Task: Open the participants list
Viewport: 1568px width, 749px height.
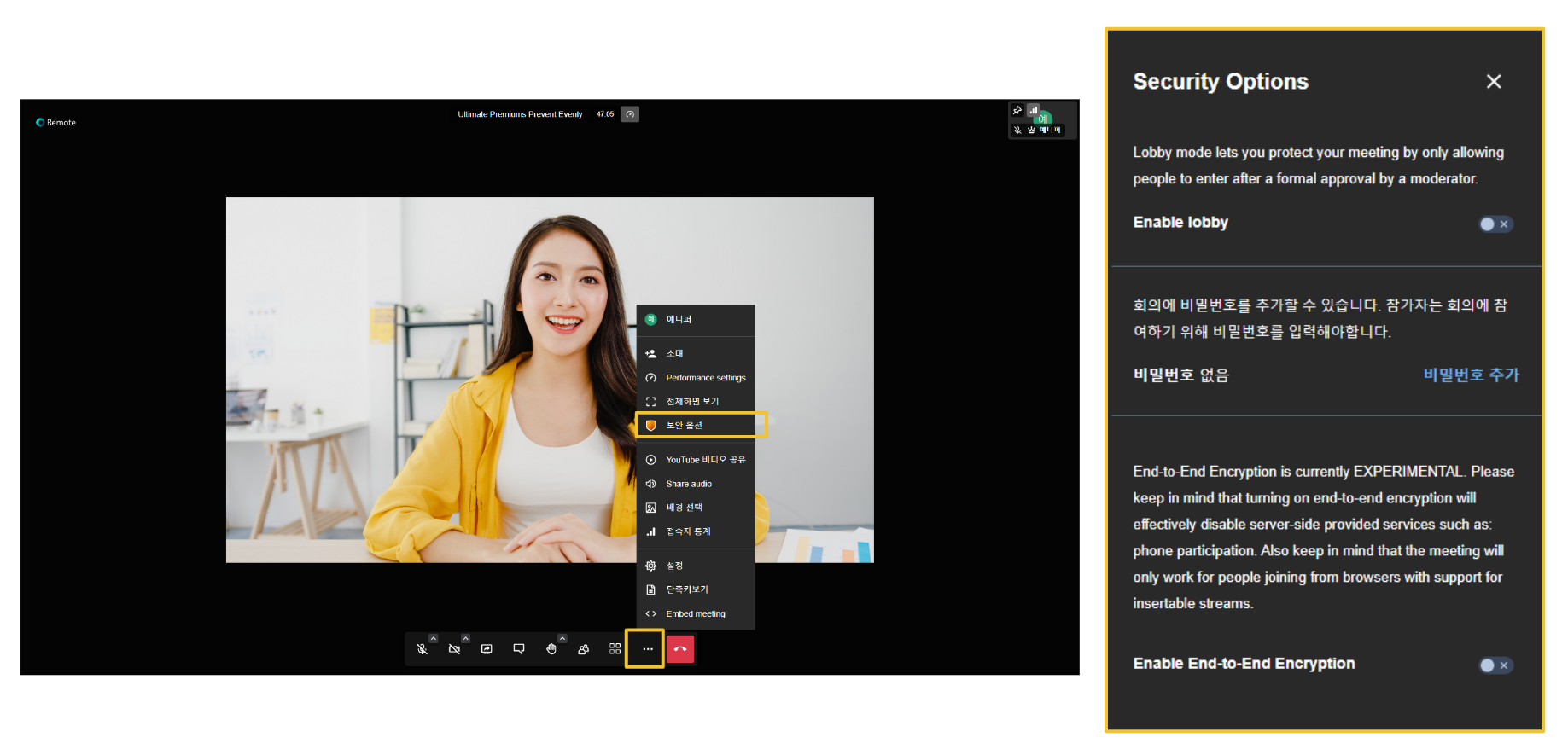Action: tap(584, 649)
